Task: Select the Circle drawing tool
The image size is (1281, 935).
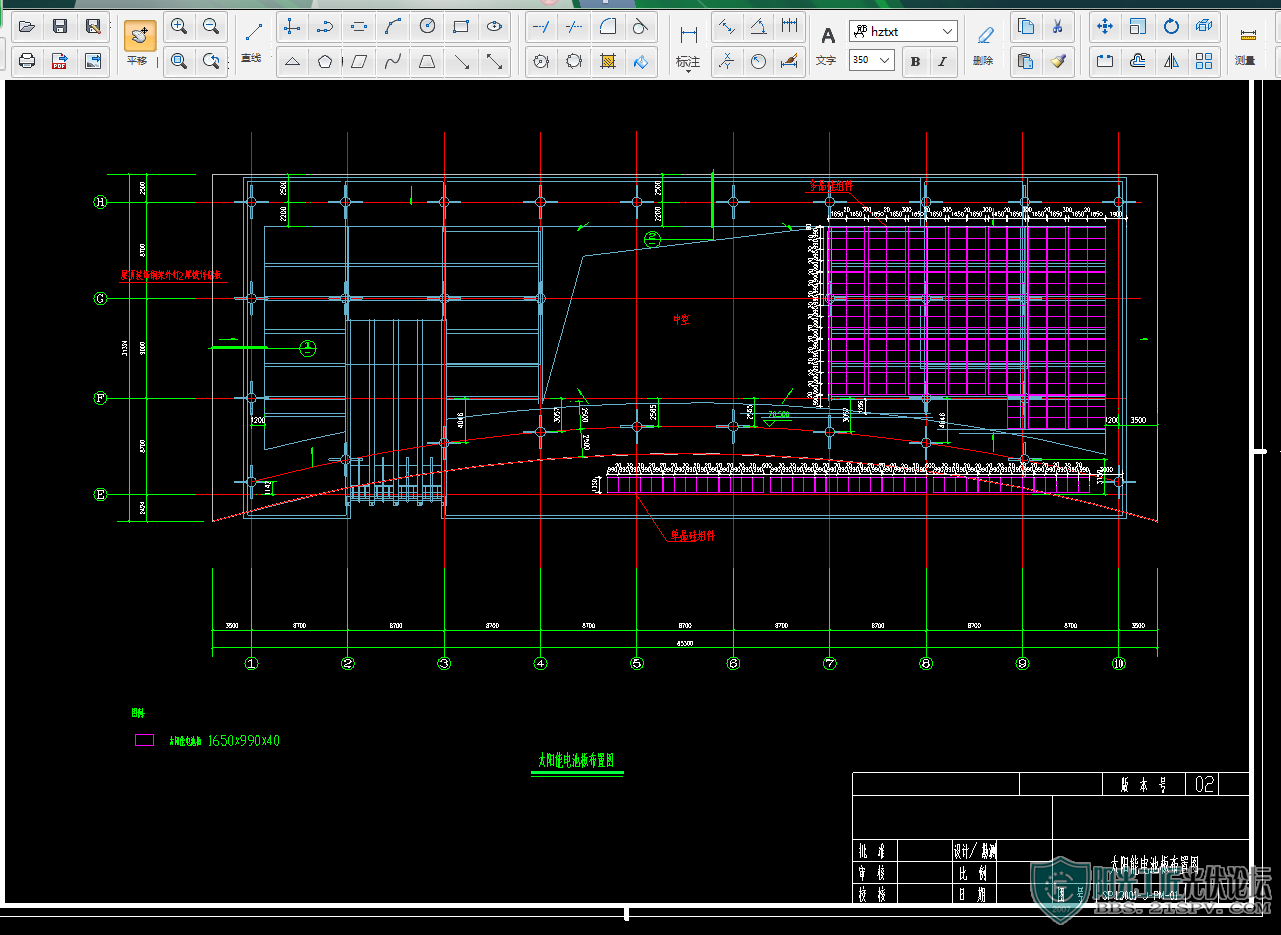Action: click(427, 27)
